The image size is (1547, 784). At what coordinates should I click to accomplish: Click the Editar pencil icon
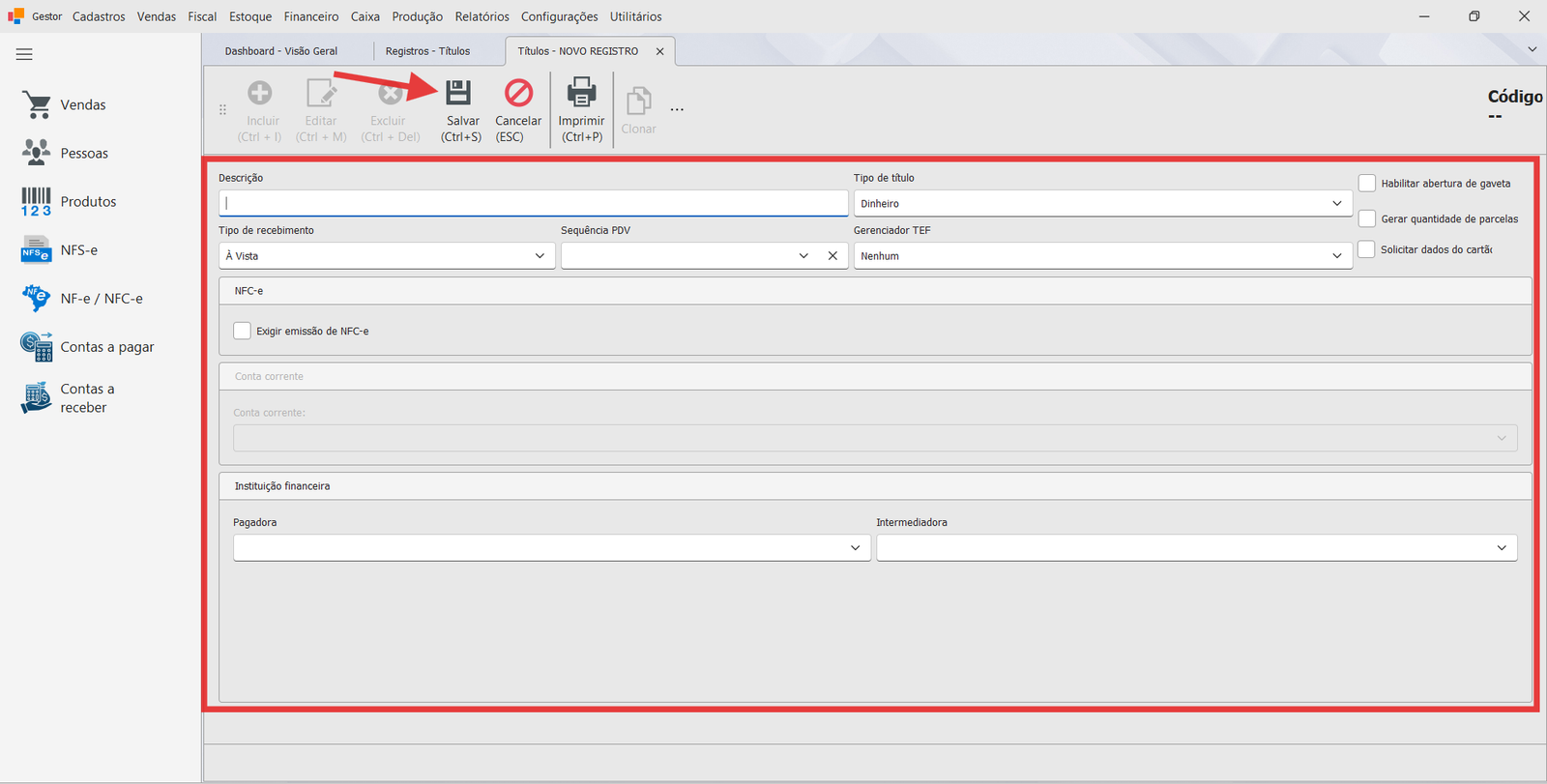[321, 93]
